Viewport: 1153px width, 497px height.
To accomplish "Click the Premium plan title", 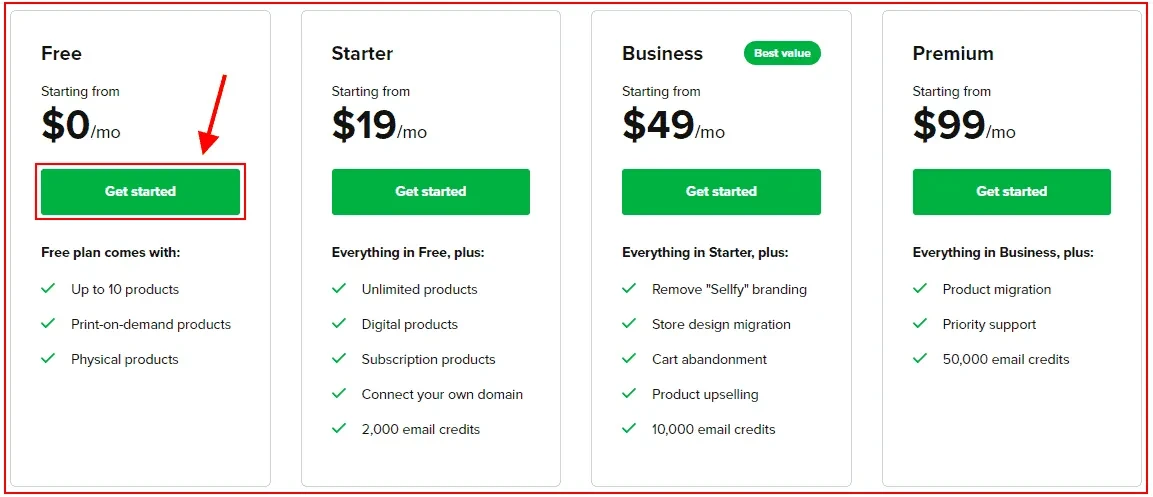I will point(953,54).
